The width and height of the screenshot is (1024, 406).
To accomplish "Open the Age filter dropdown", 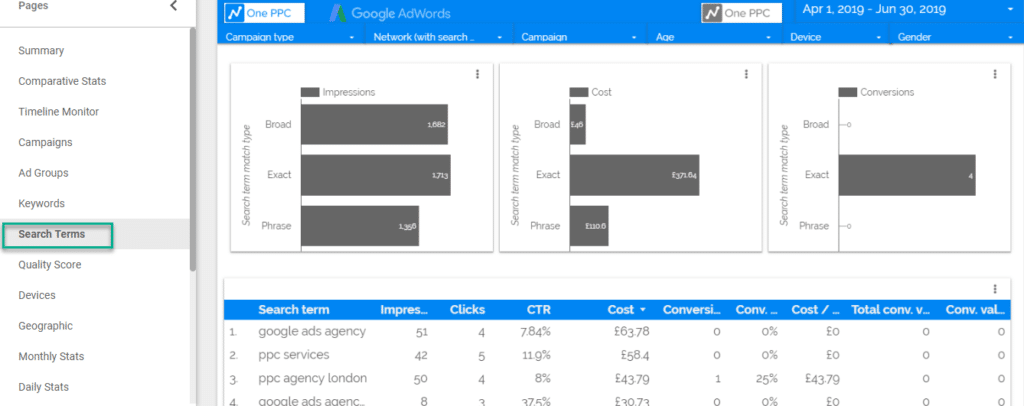I will pyautogui.click(x=714, y=37).
